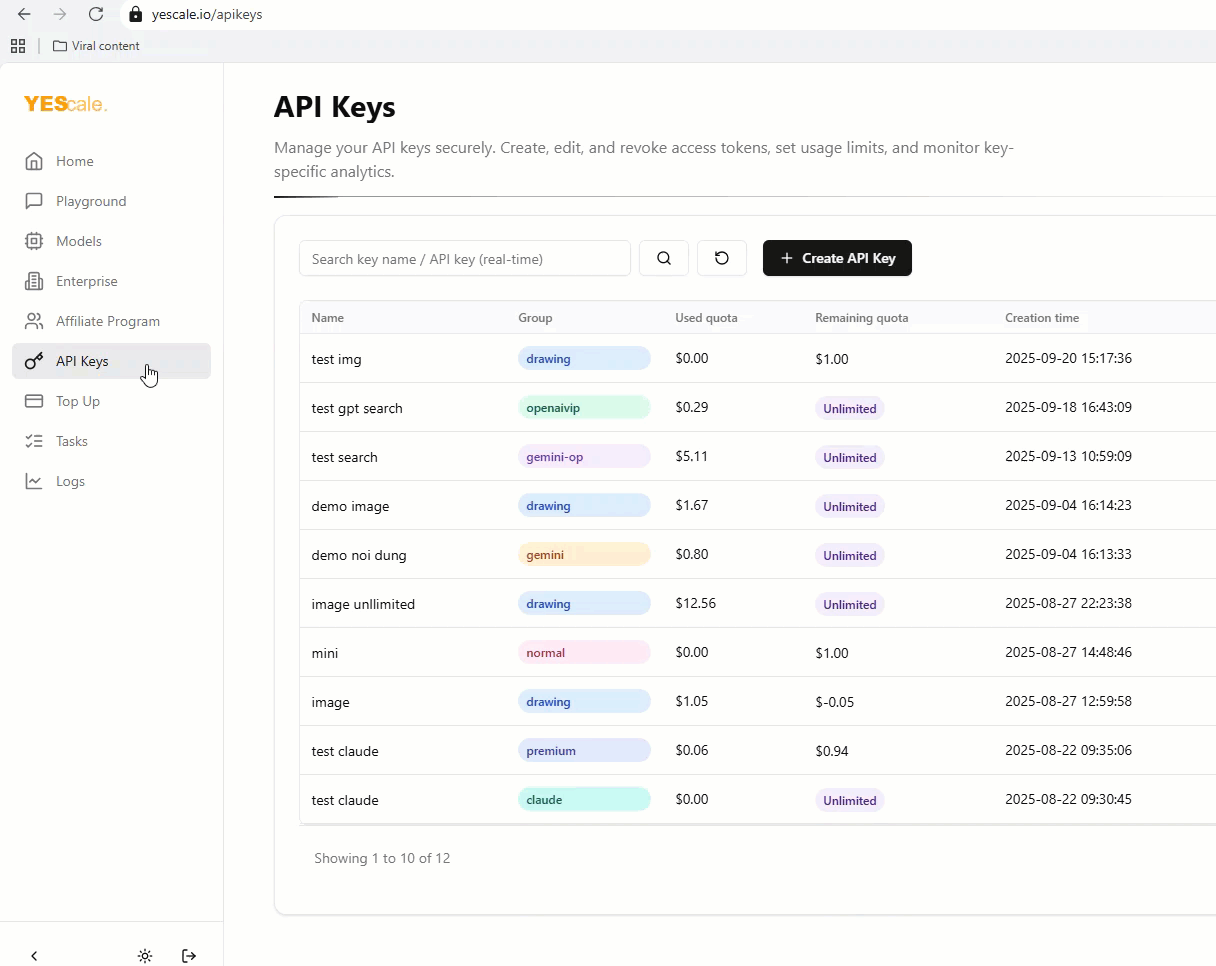Click the openaivip group badge
1216x966 pixels.
(x=584, y=408)
